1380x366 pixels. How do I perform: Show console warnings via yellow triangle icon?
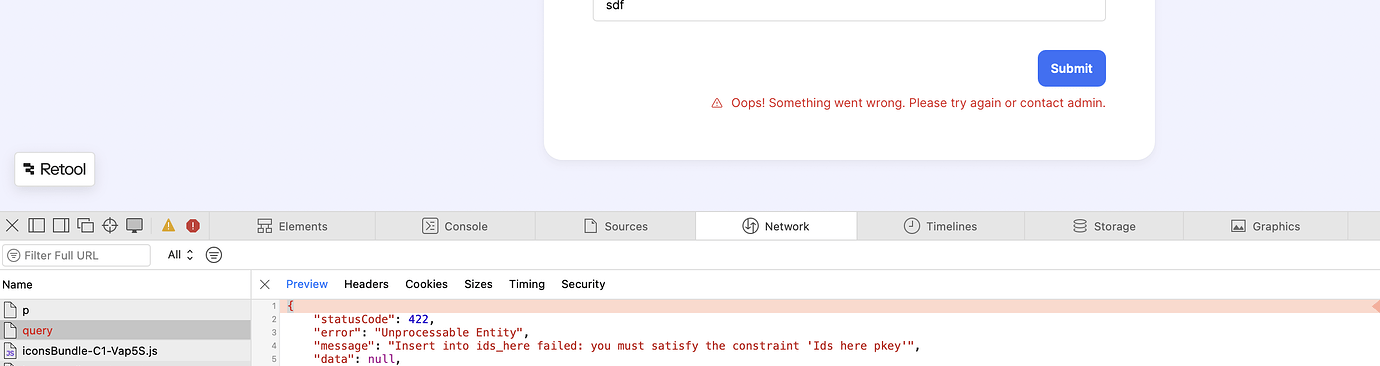(168, 226)
